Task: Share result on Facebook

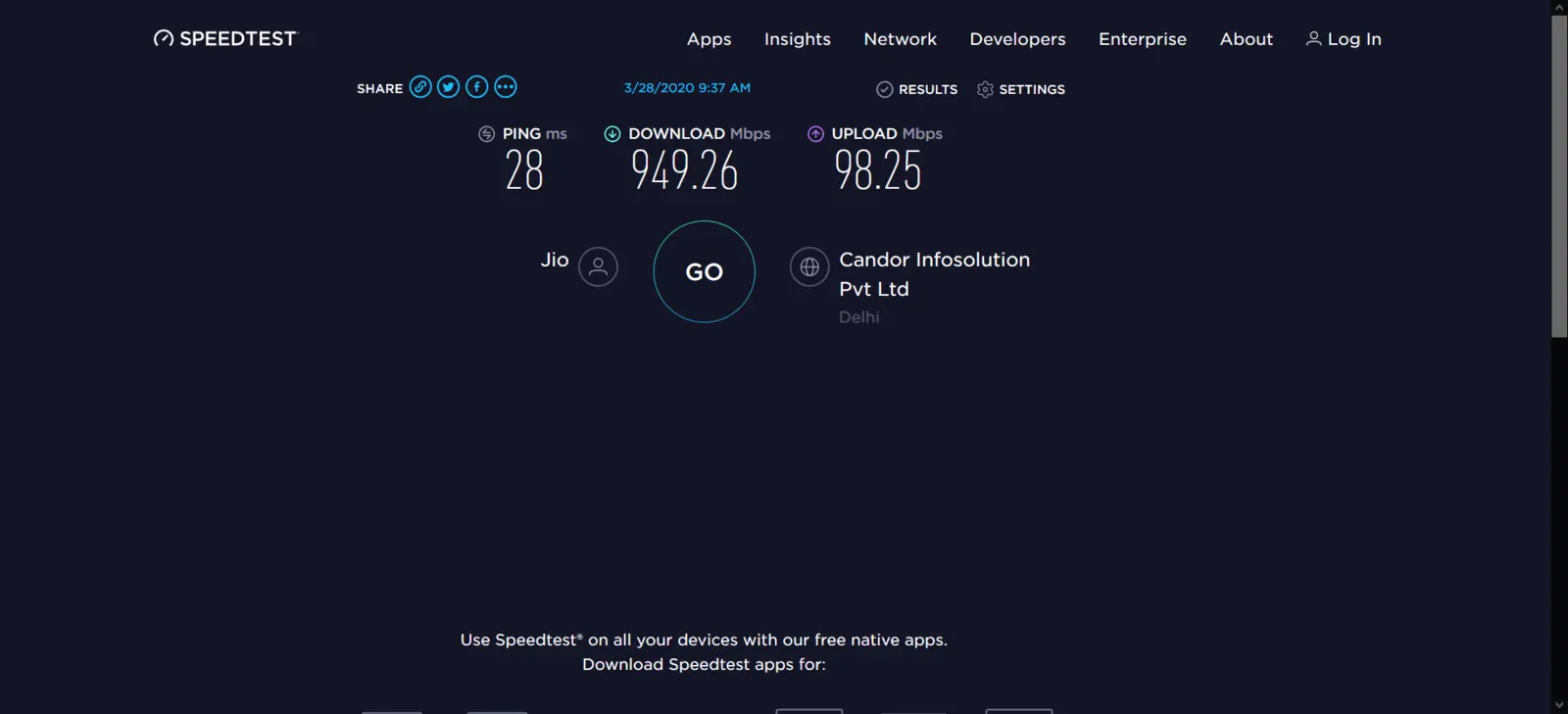Action: pos(477,87)
